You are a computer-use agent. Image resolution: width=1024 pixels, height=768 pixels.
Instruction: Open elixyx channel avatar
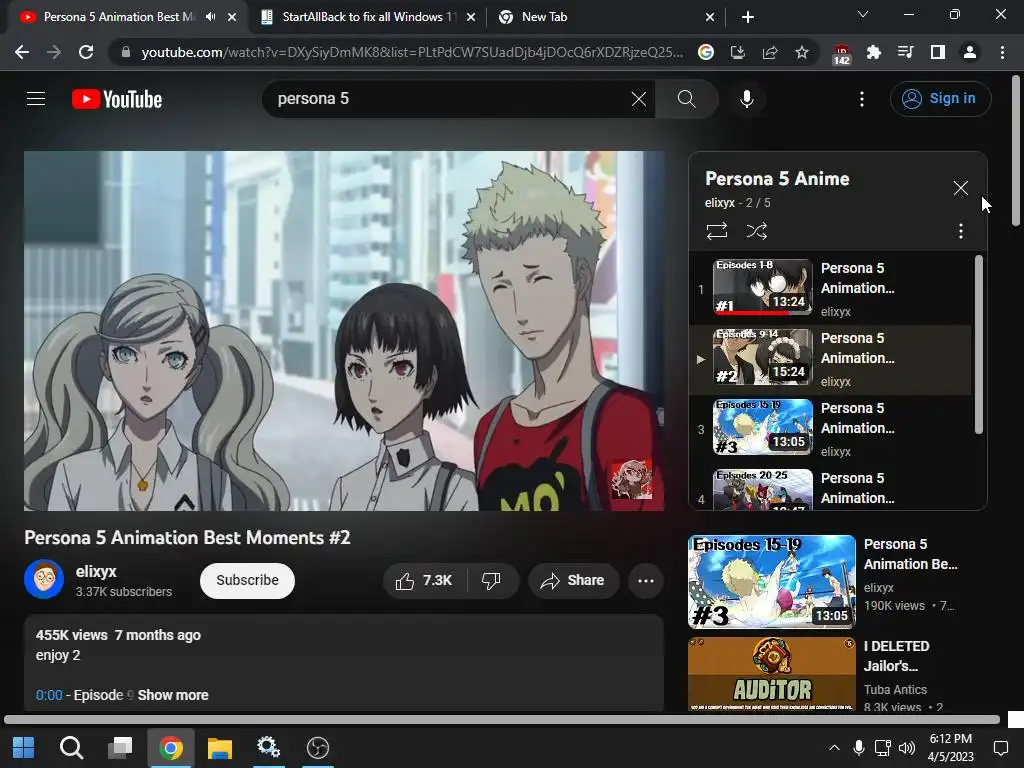[44, 579]
